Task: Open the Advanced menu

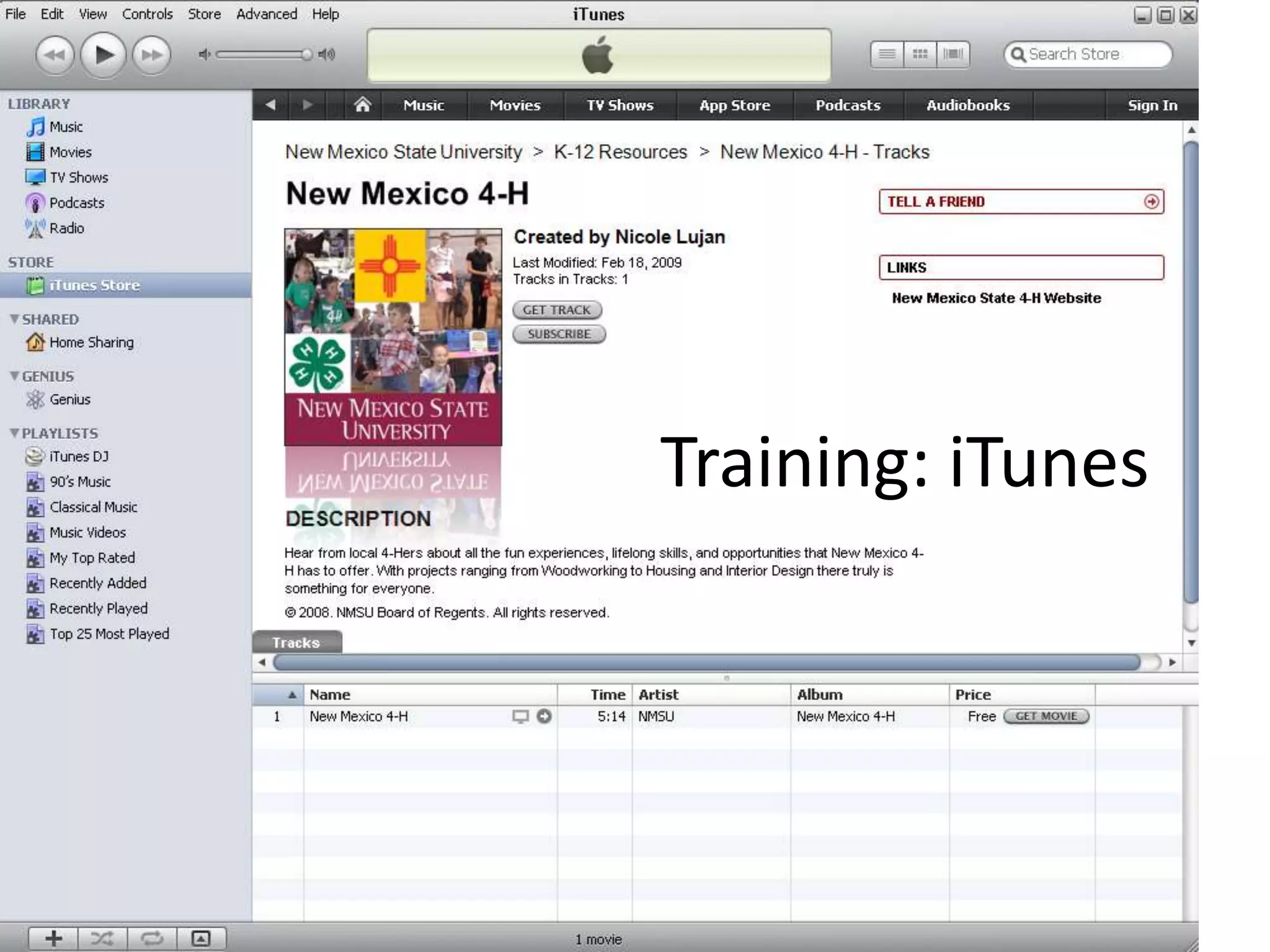Action: coord(266,14)
